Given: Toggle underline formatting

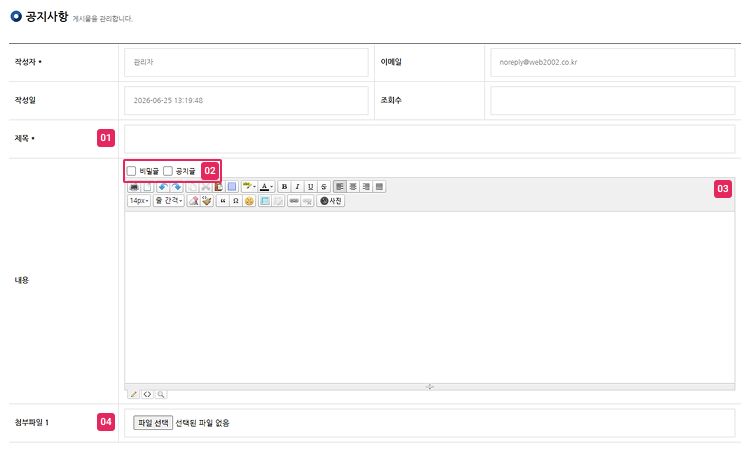Looking at the screenshot, I should tap(311, 187).
